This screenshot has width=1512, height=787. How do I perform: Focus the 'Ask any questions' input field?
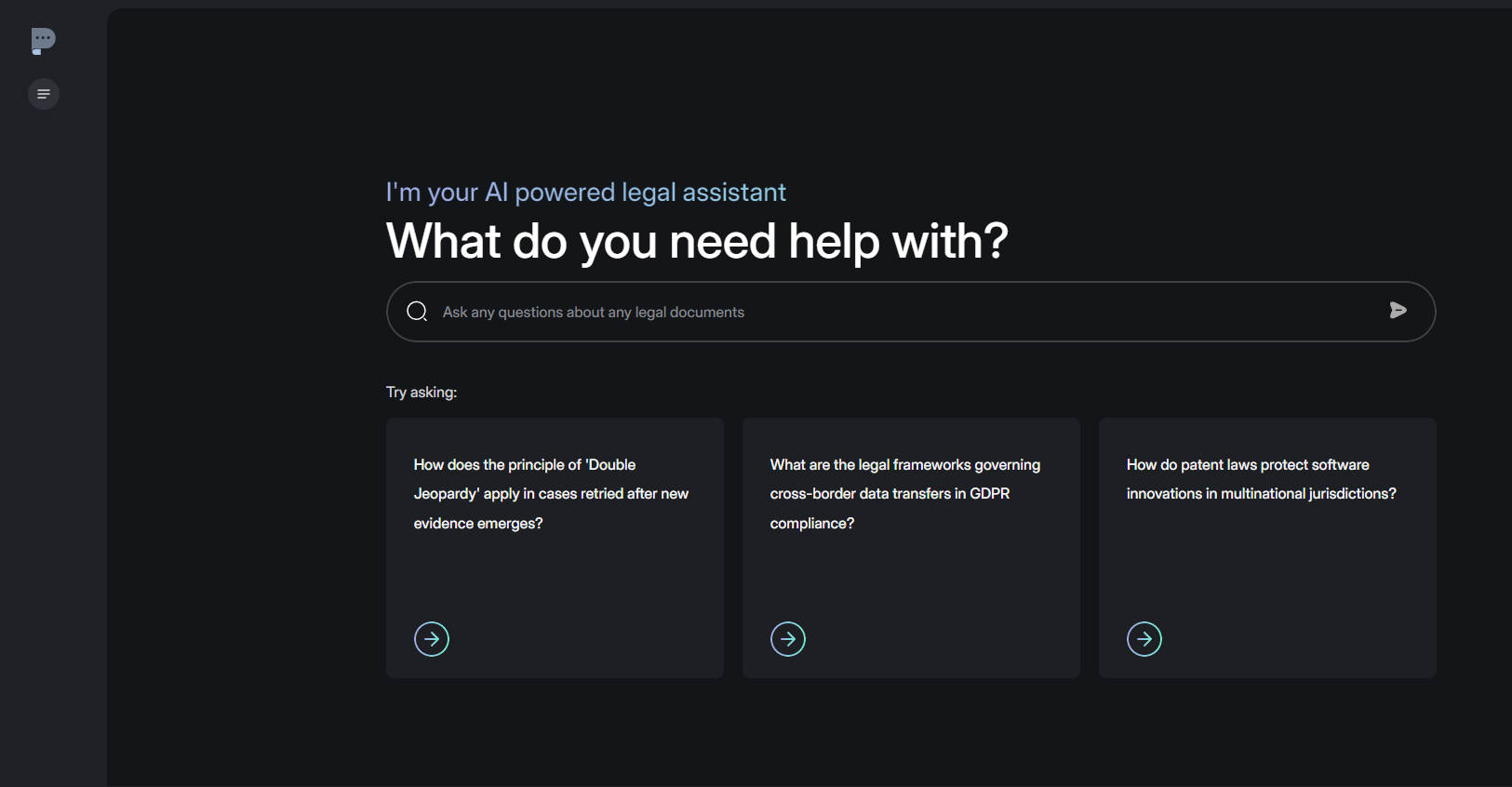837,313
